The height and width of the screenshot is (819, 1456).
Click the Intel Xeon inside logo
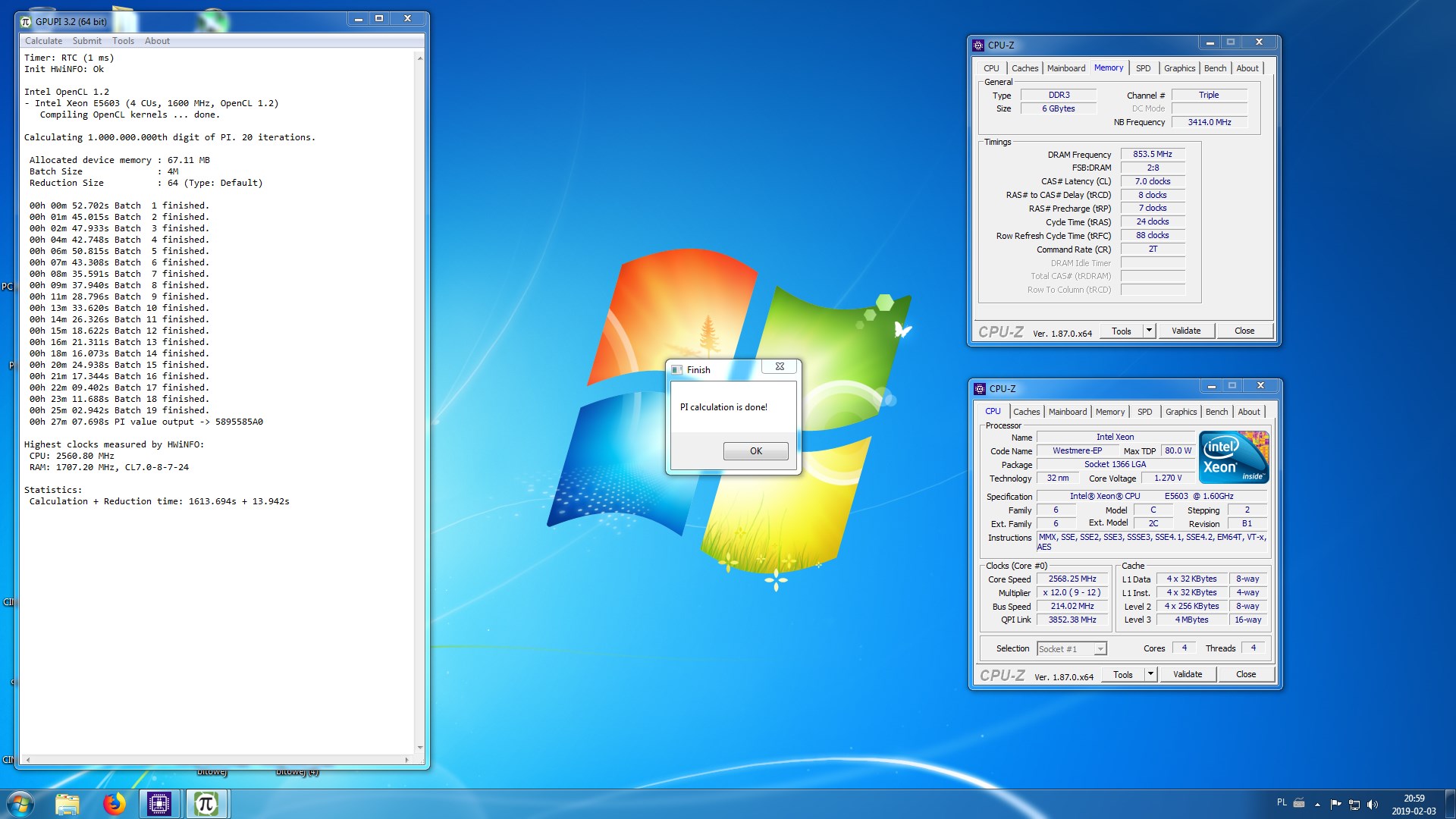pyautogui.click(x=1234, y=457)
